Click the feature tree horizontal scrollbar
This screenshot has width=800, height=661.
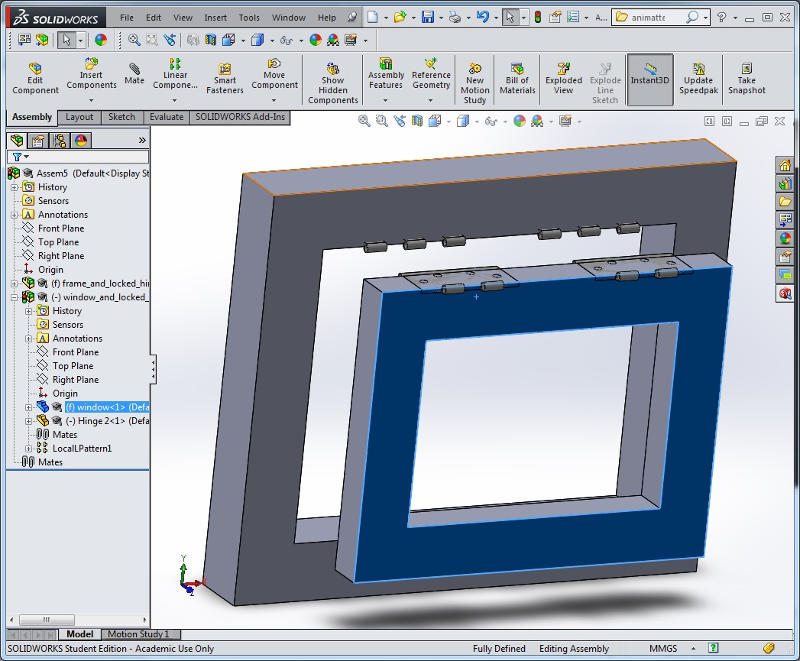(46, 620)
